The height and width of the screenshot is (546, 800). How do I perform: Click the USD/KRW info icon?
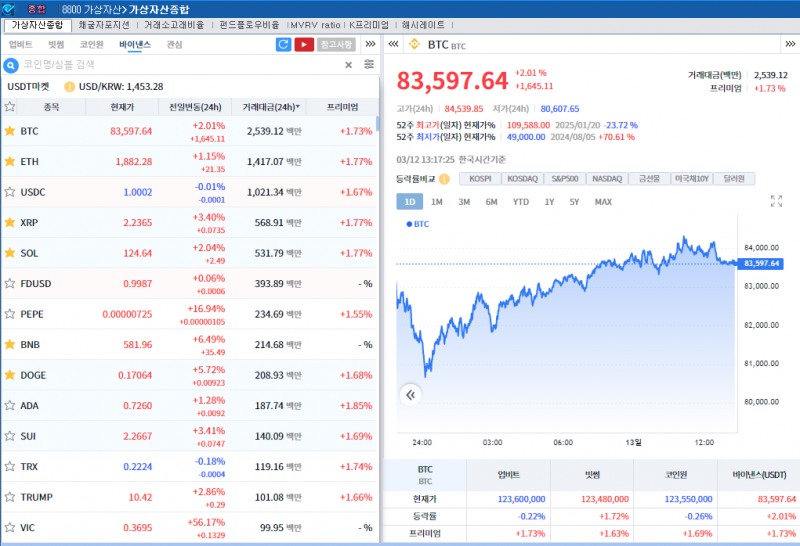[69, 87]
